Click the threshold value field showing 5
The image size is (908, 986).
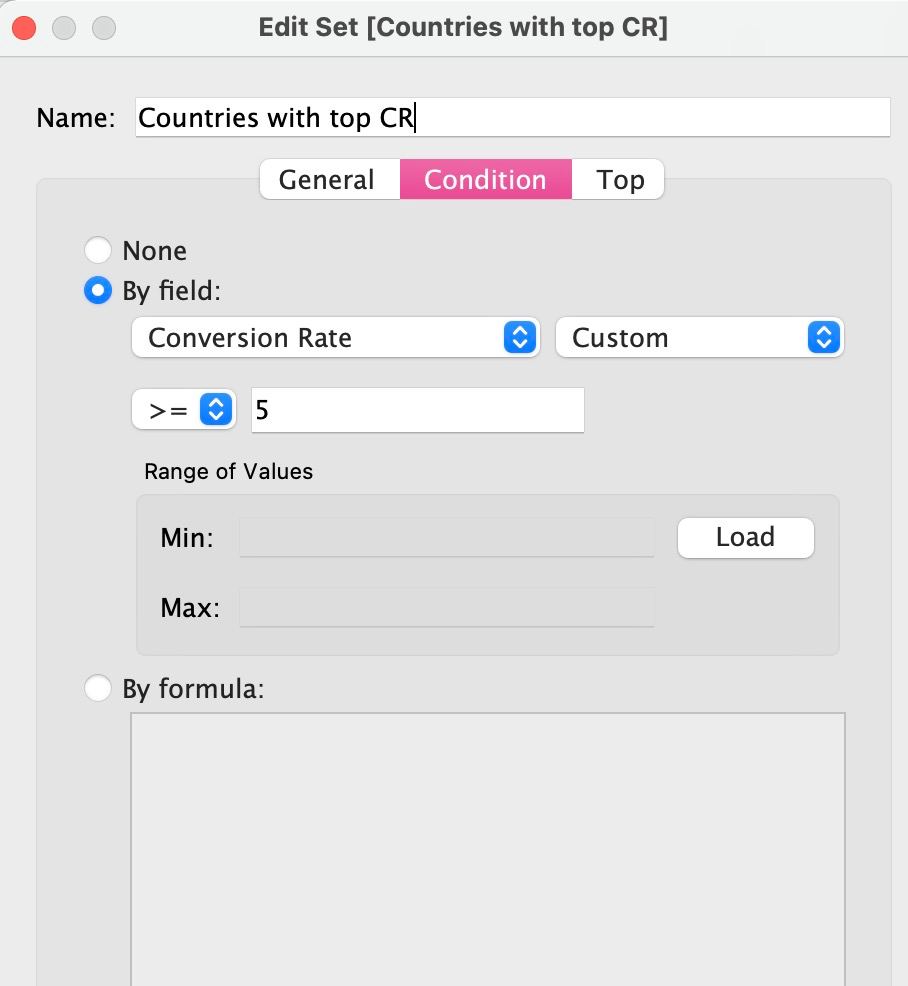(418, 410)
